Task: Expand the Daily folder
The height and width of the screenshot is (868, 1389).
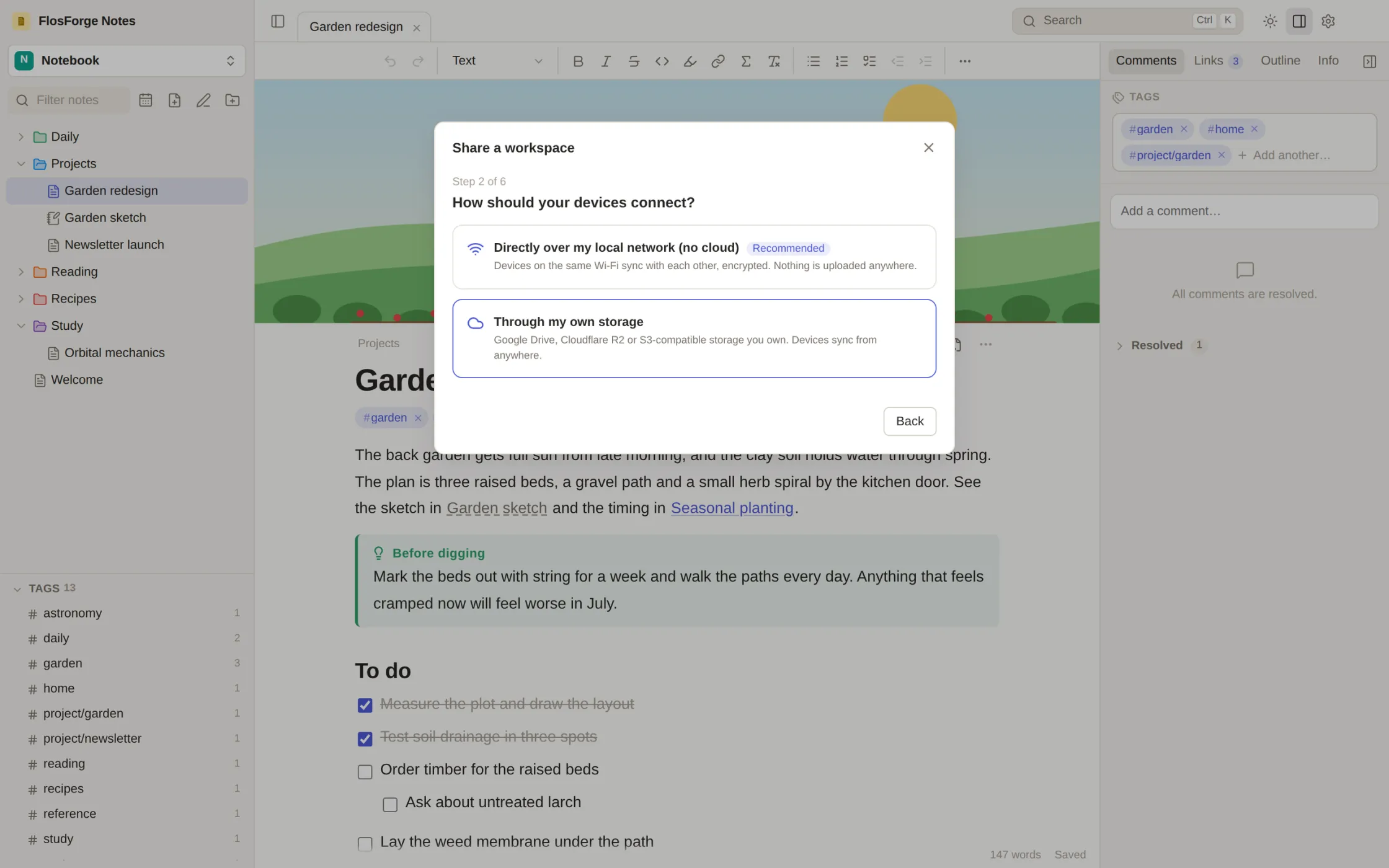Action: pos(21,137)
